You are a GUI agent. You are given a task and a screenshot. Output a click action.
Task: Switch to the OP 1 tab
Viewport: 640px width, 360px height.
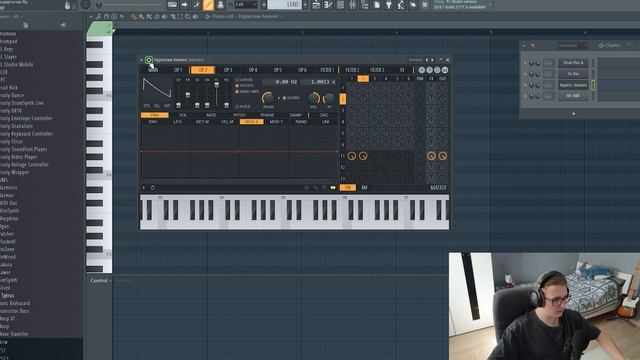pos(178,70)
